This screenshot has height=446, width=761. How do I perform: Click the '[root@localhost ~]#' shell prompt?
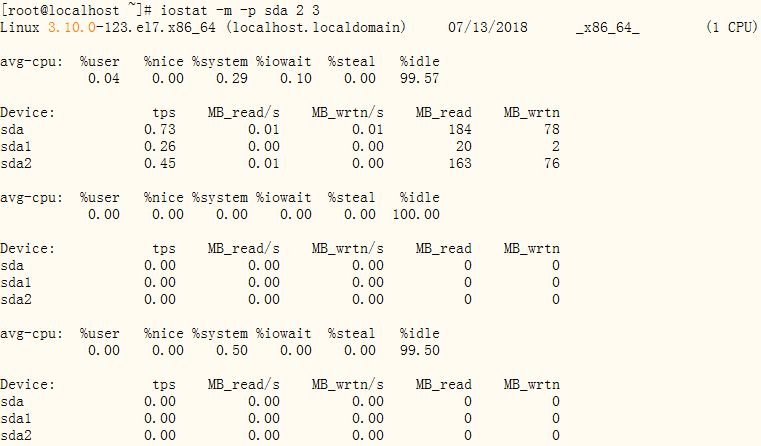click(x=77, y=11)
